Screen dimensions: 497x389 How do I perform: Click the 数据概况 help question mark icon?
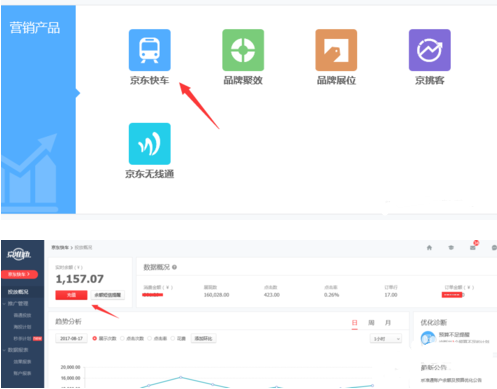click(x=174, y=267)
